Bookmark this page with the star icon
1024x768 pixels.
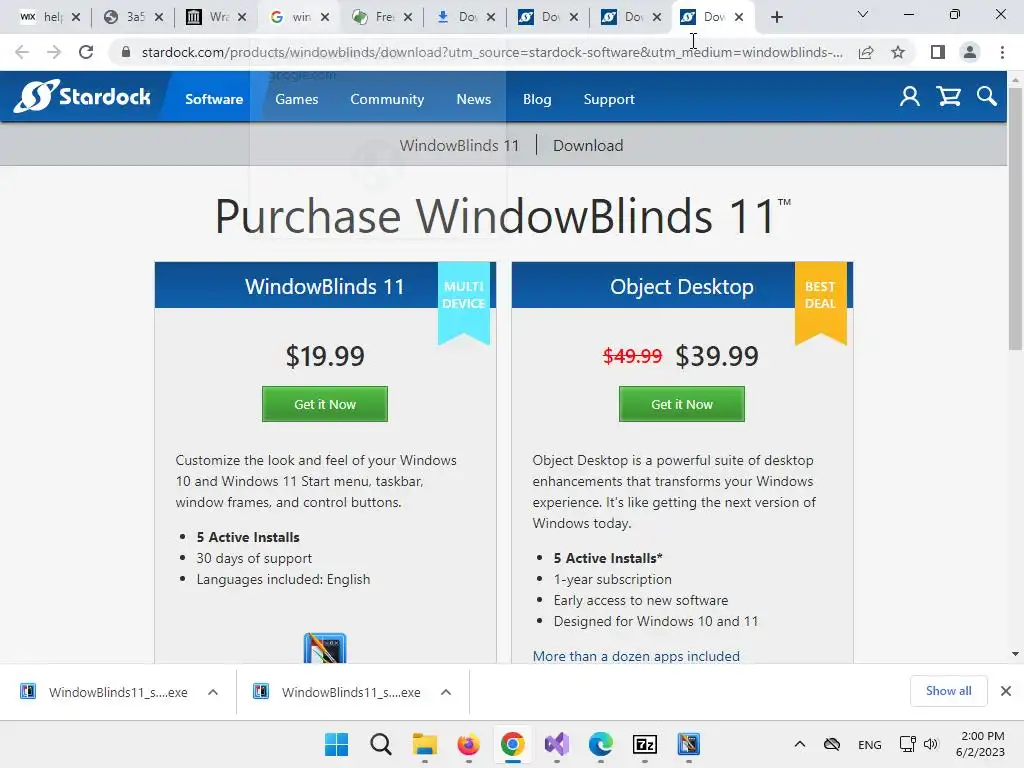(x=898, y=52)
